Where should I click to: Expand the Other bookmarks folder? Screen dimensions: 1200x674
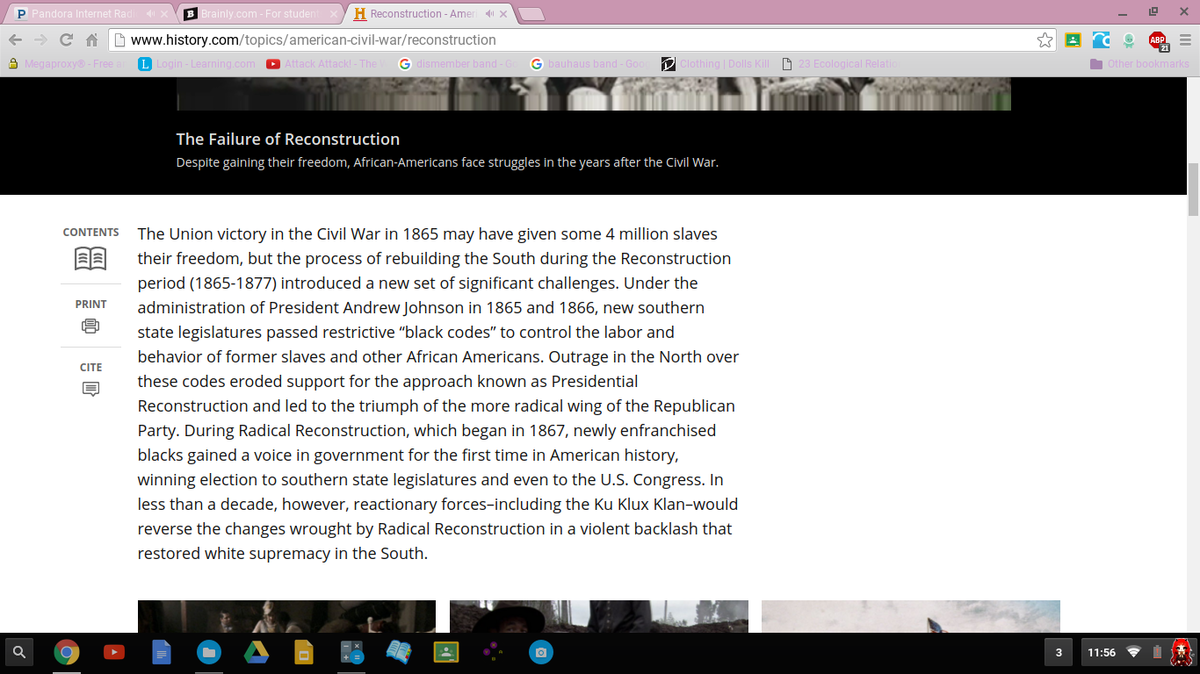(x=1139, y=64)
